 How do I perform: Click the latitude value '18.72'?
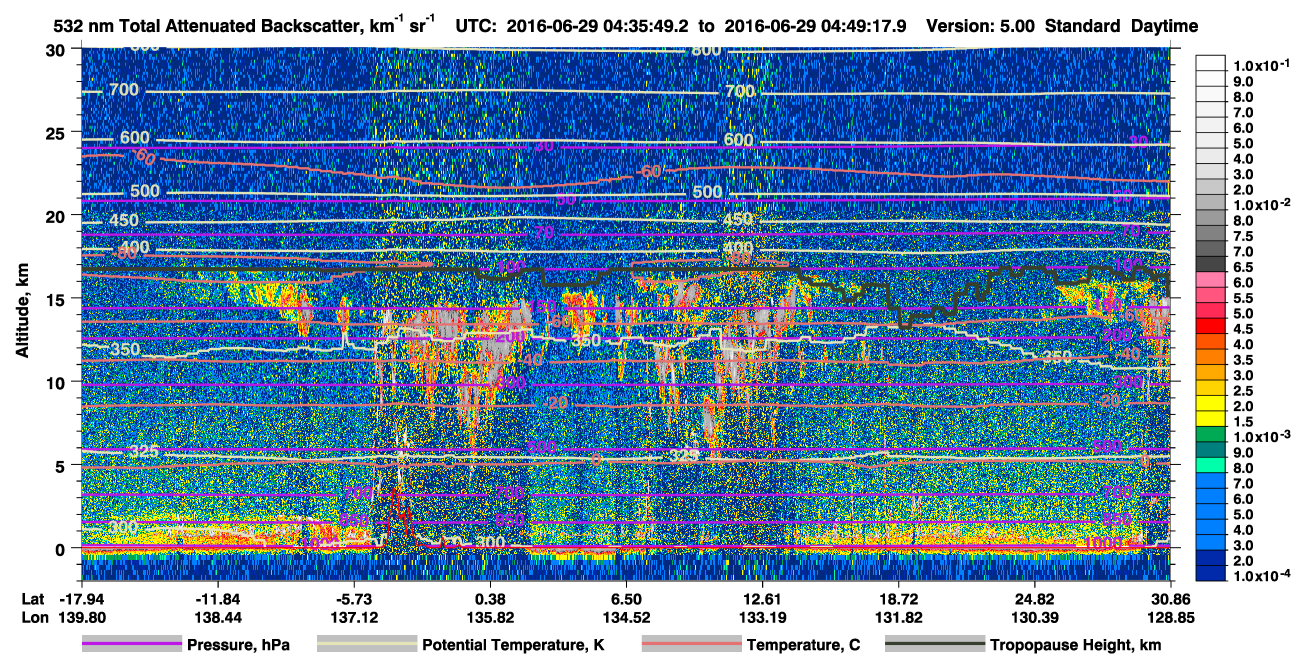pyautogui.click(x=899, y=599)
